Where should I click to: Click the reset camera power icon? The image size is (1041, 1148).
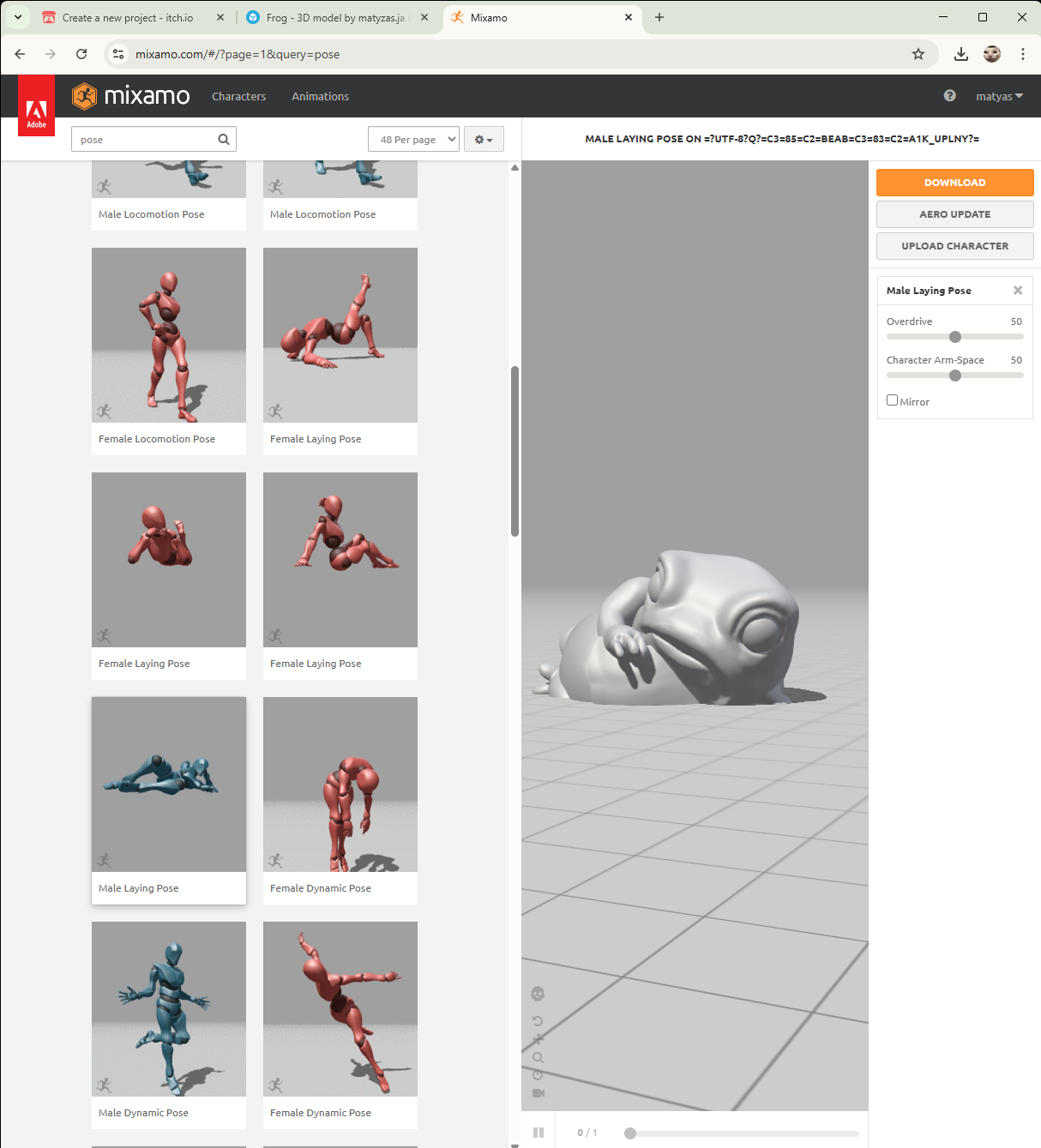click(x=538, y=1075)
